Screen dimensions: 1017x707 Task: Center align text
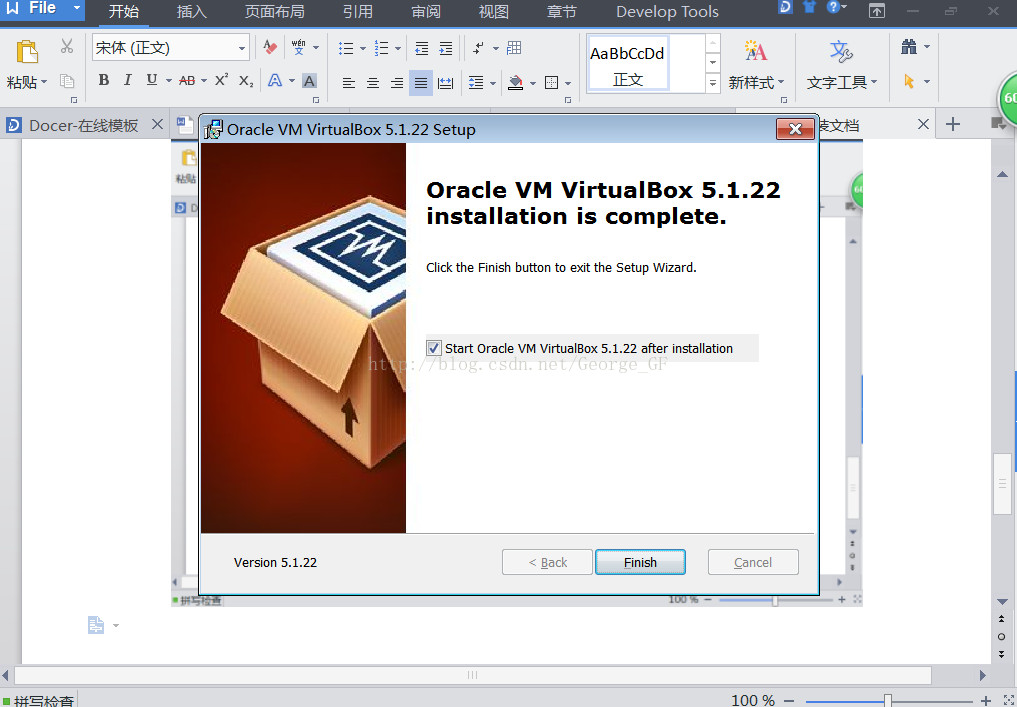372,83
